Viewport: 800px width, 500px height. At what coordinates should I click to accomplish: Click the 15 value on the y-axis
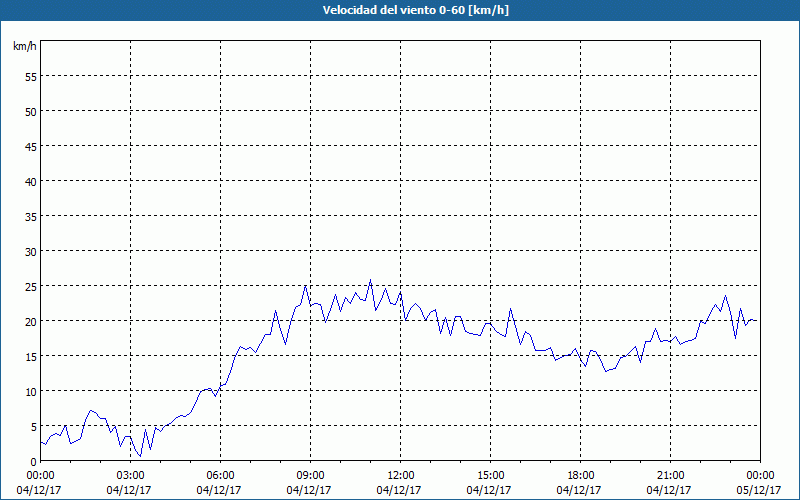(x=31, y=356)
